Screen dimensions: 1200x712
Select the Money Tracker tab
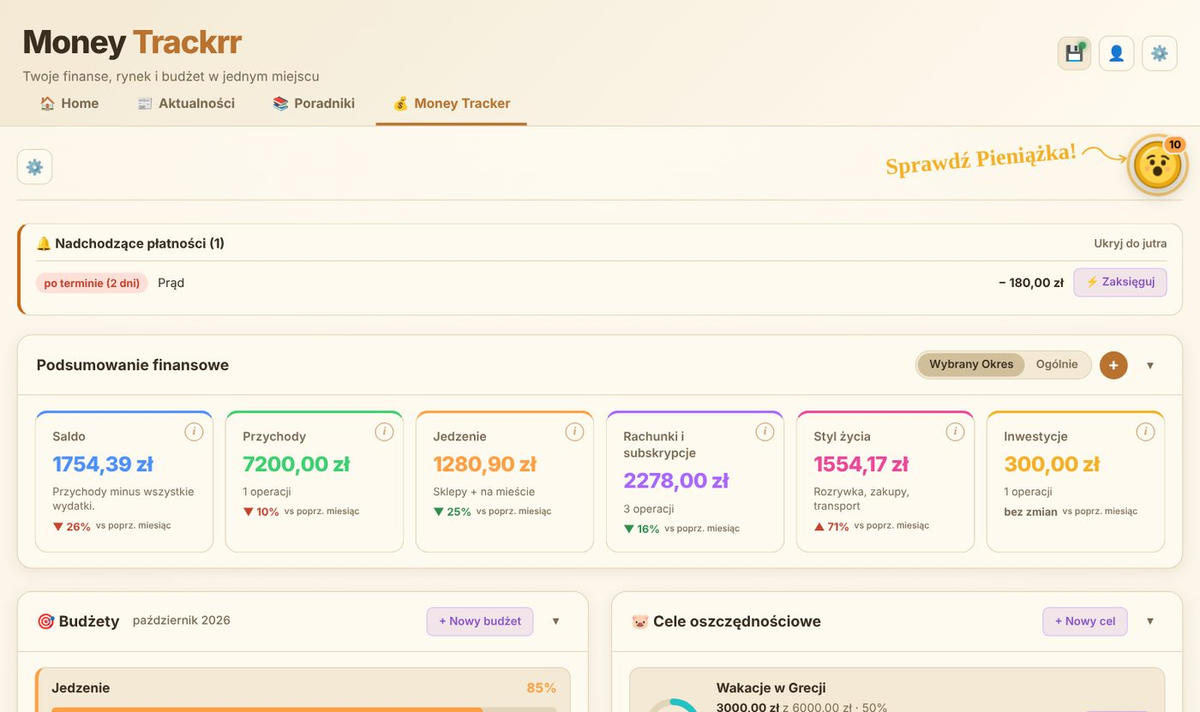point(451,103)
